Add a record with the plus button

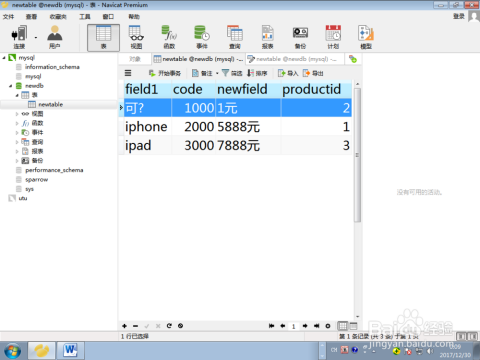124,326
